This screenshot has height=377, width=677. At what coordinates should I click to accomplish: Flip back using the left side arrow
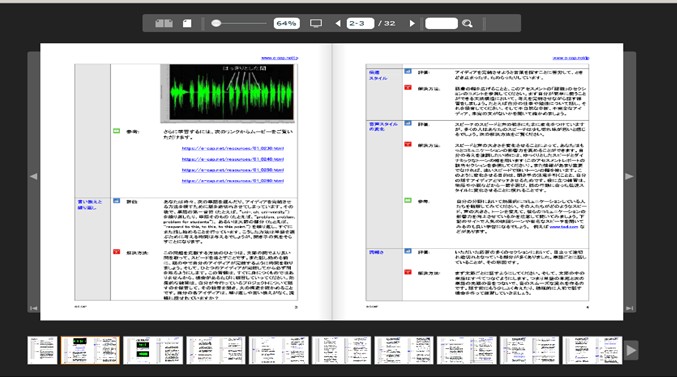(33, 176)
